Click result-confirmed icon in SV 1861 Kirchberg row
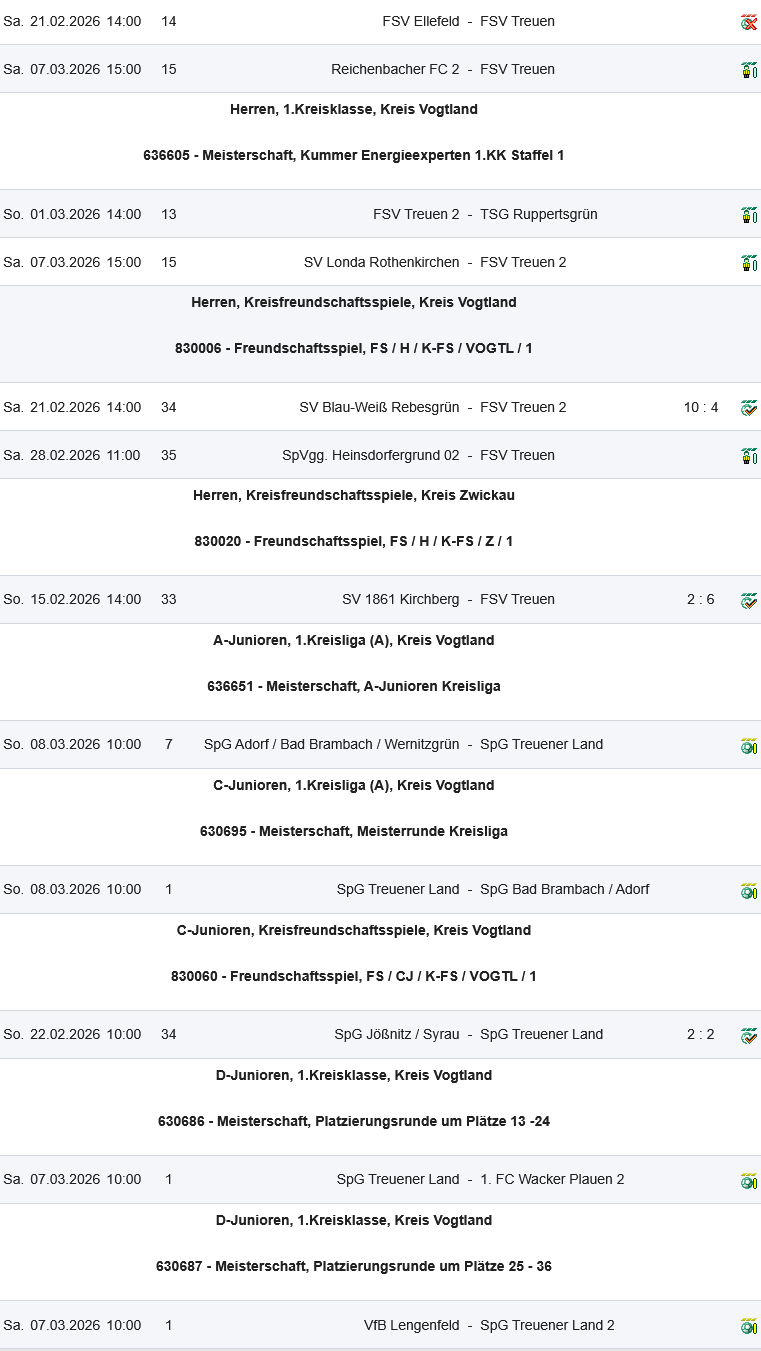 pyautogui.click(x=748, y=601)
